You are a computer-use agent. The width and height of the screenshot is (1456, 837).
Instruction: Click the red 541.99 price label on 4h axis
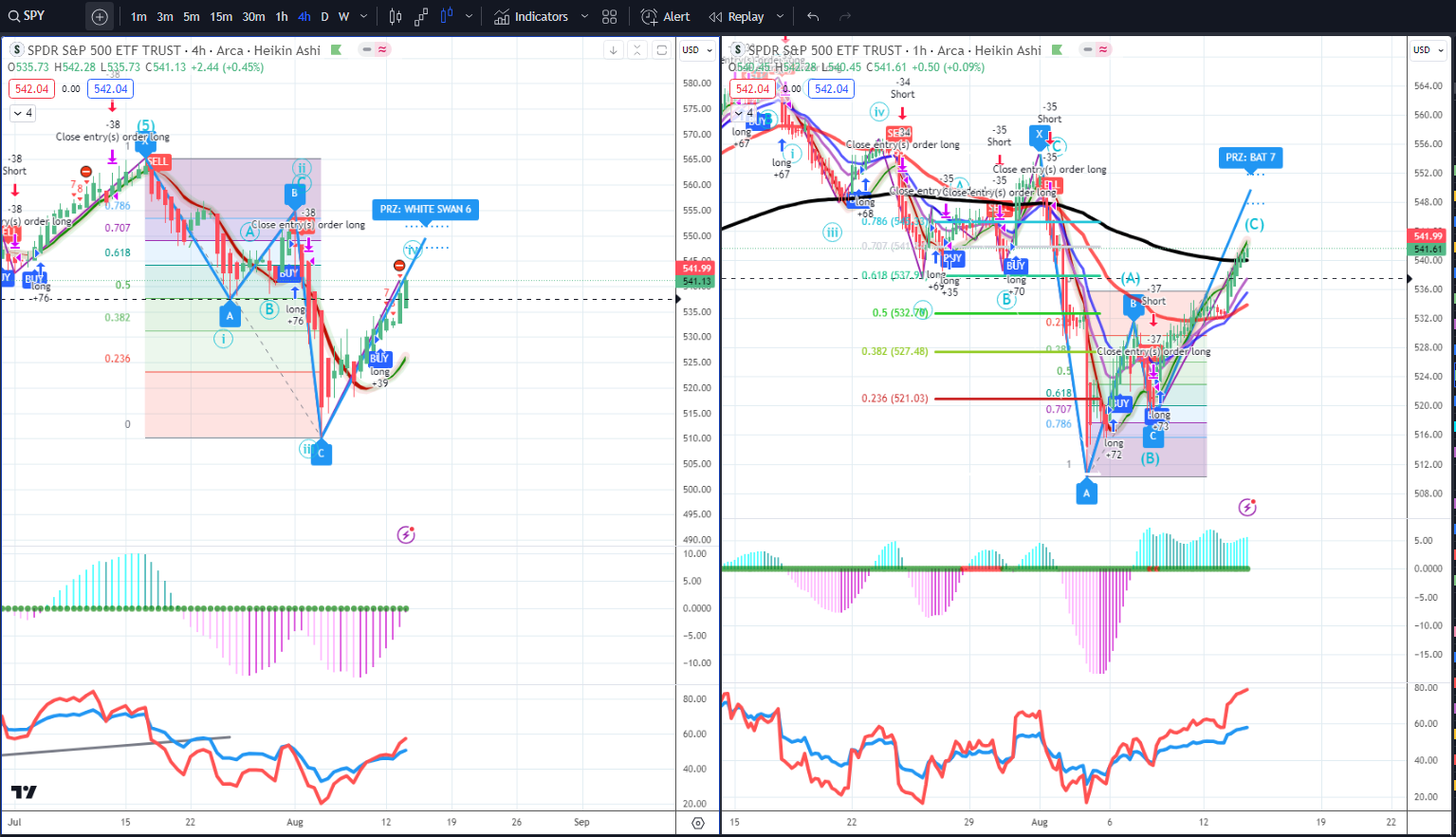696,269
